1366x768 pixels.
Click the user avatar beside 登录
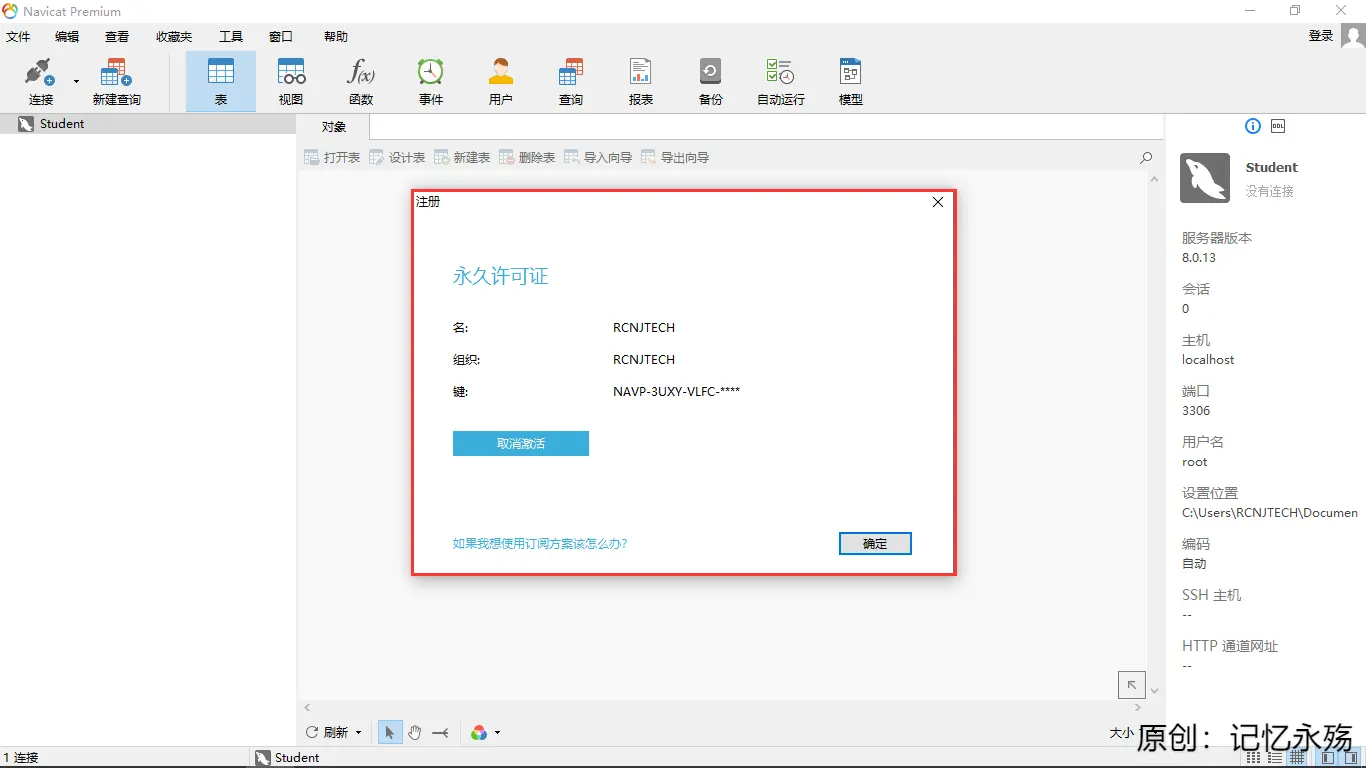pos(1353,36)
